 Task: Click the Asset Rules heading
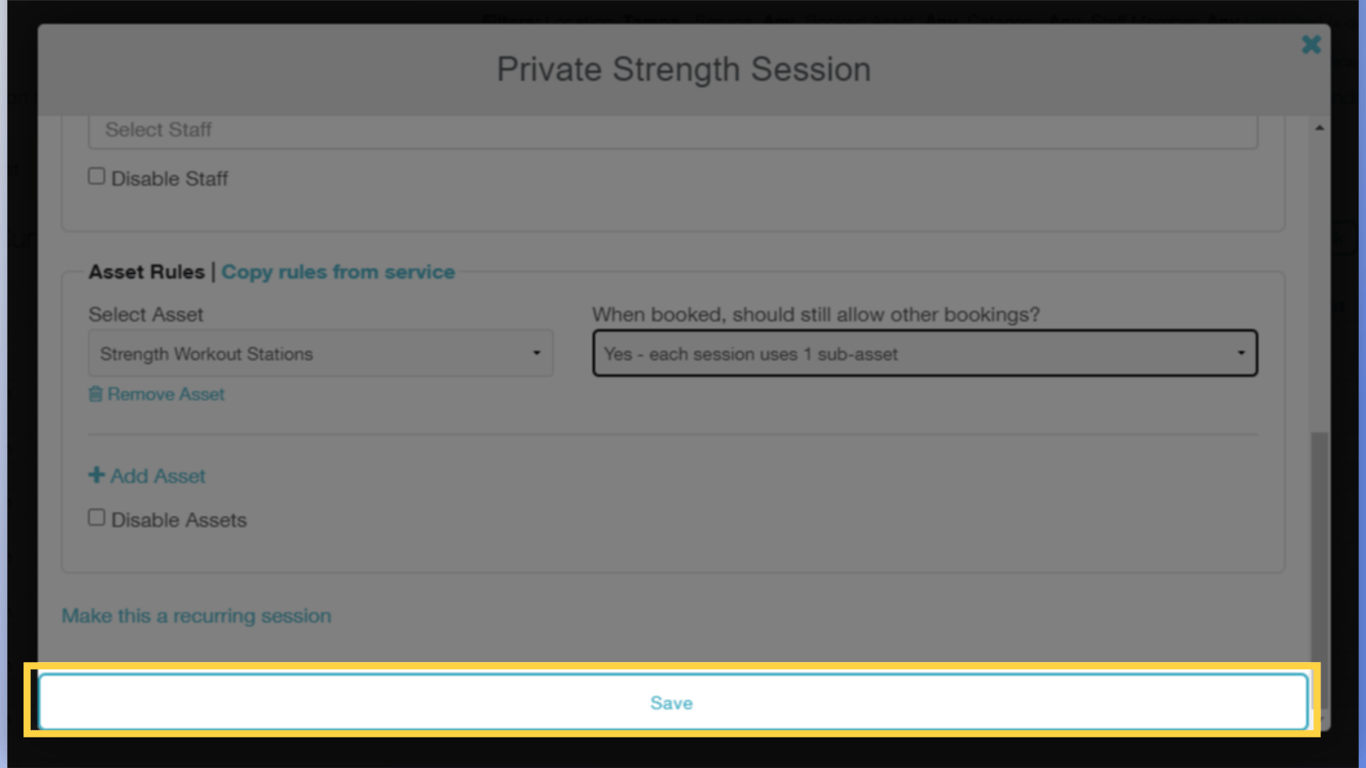pos(146,272)
